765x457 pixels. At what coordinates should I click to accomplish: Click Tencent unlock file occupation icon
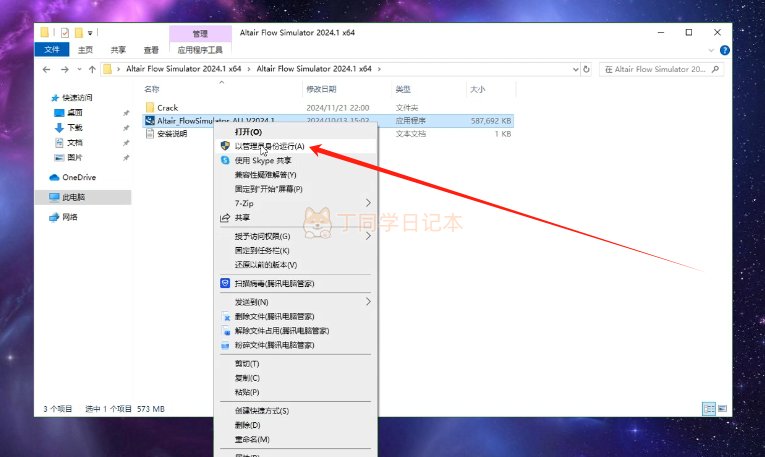[226, 331]
